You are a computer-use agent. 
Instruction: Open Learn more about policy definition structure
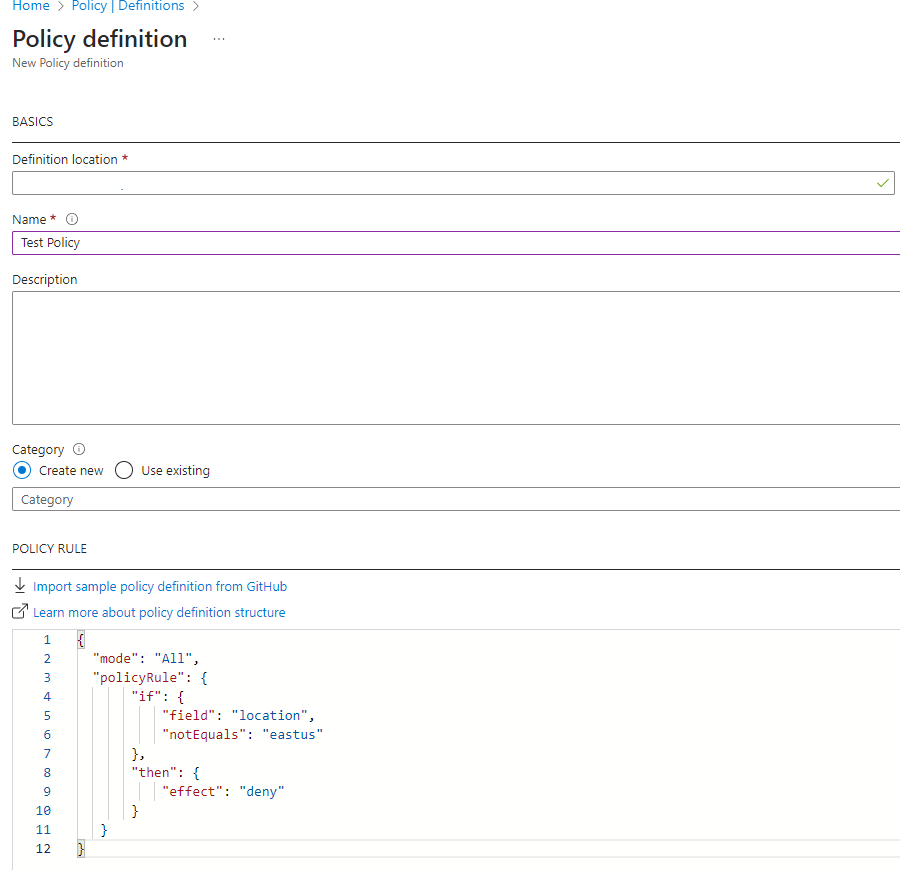[x=159, y=613]
